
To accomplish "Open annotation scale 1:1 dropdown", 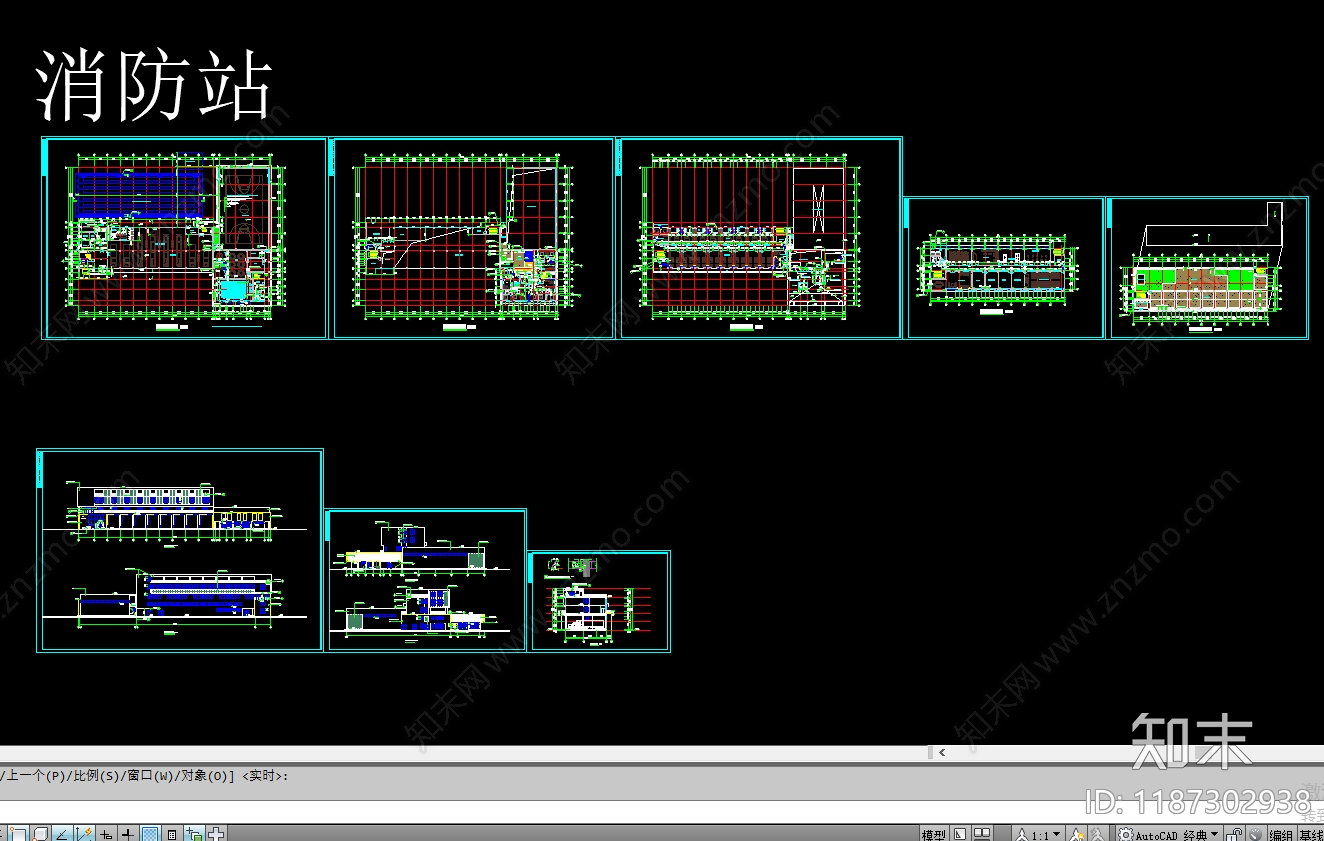I will tap(1038, 834).
